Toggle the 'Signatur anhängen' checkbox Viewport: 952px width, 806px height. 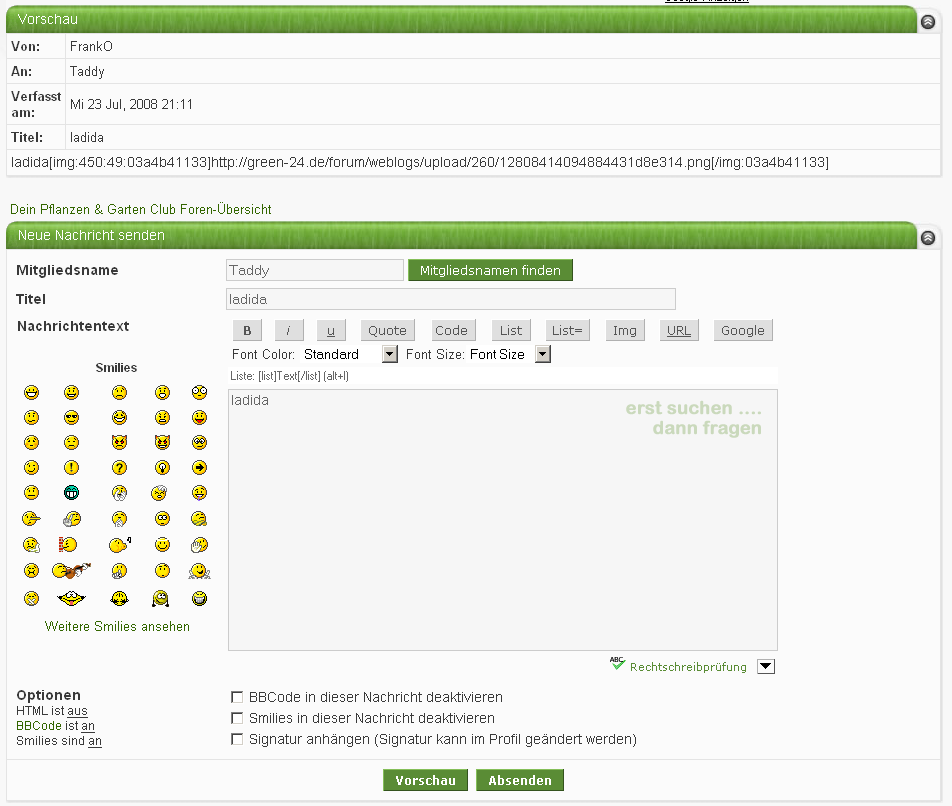[237, 739]
